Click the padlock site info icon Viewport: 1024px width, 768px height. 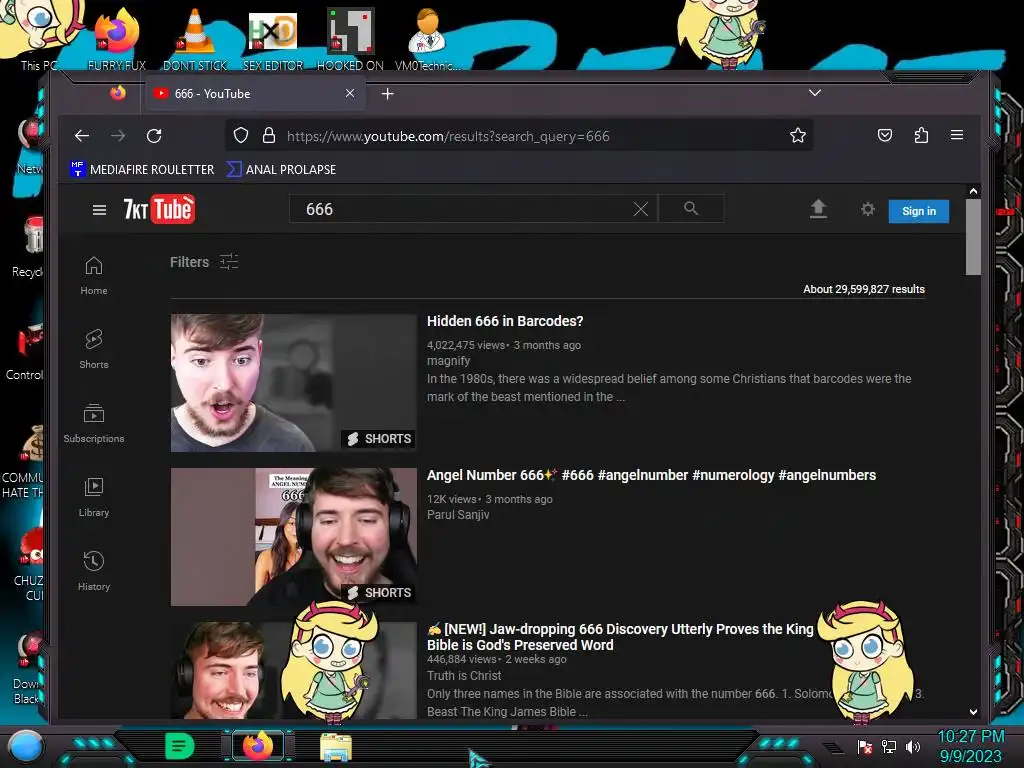(268, 135)
